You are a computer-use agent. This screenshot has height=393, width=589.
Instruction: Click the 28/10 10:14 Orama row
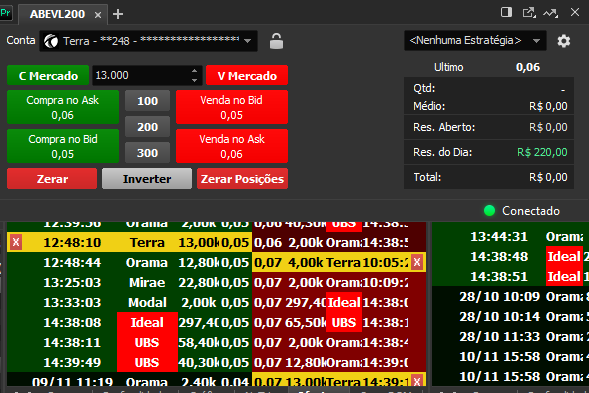tap(510, 316)
